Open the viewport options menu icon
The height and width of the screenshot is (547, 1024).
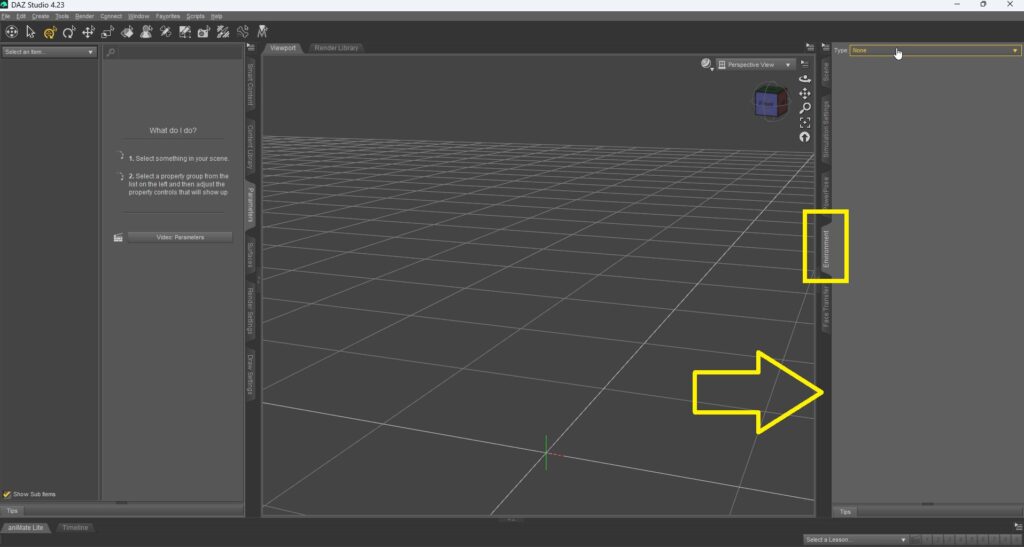click(805, 64)
